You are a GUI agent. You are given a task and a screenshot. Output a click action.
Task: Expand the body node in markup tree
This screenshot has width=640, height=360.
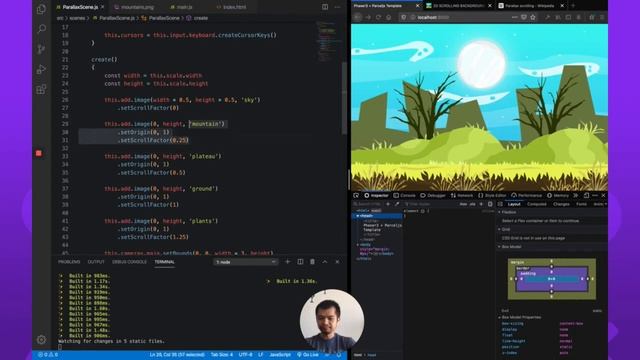[358, 244]
